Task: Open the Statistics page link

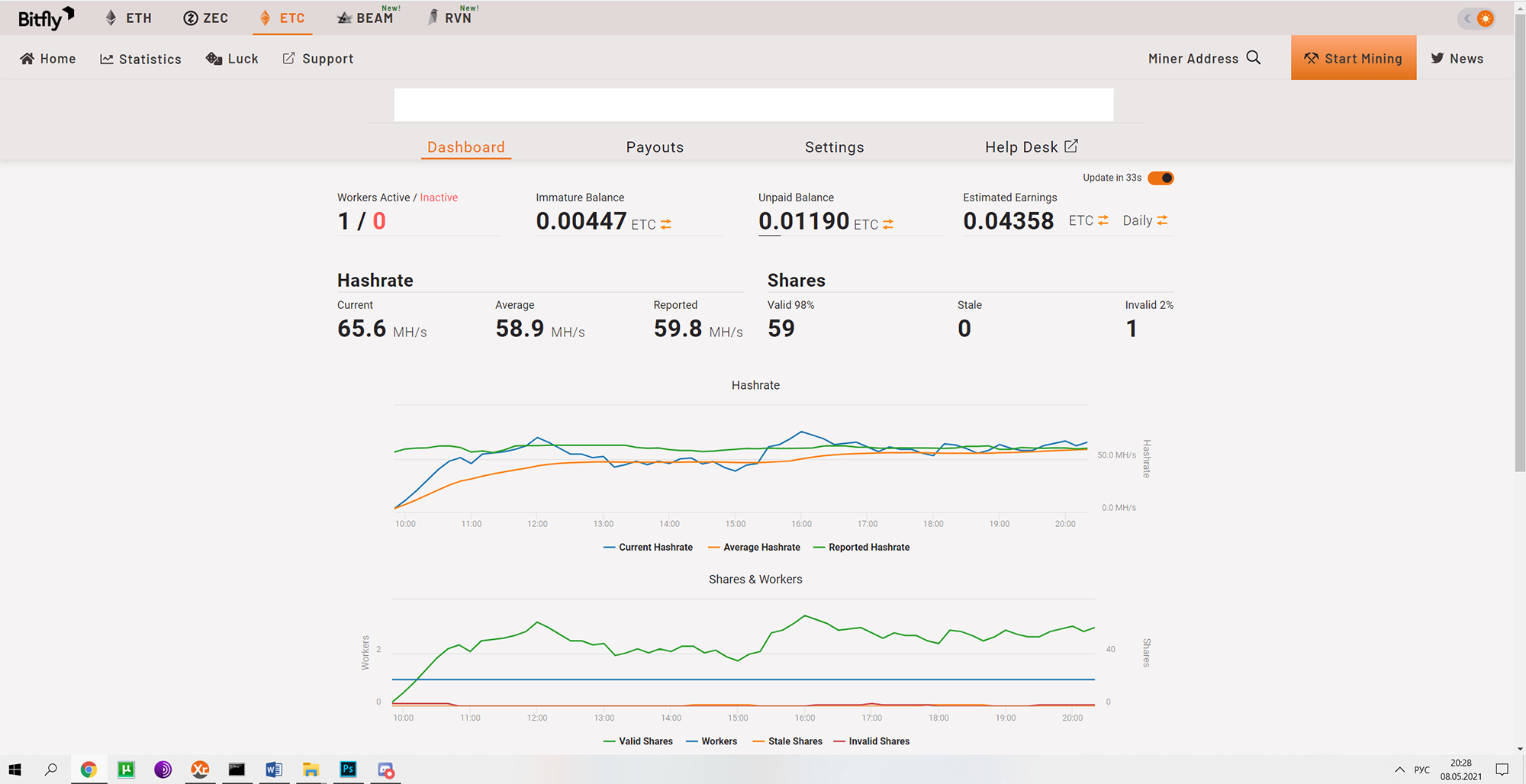Action: [x=141, y=59]
